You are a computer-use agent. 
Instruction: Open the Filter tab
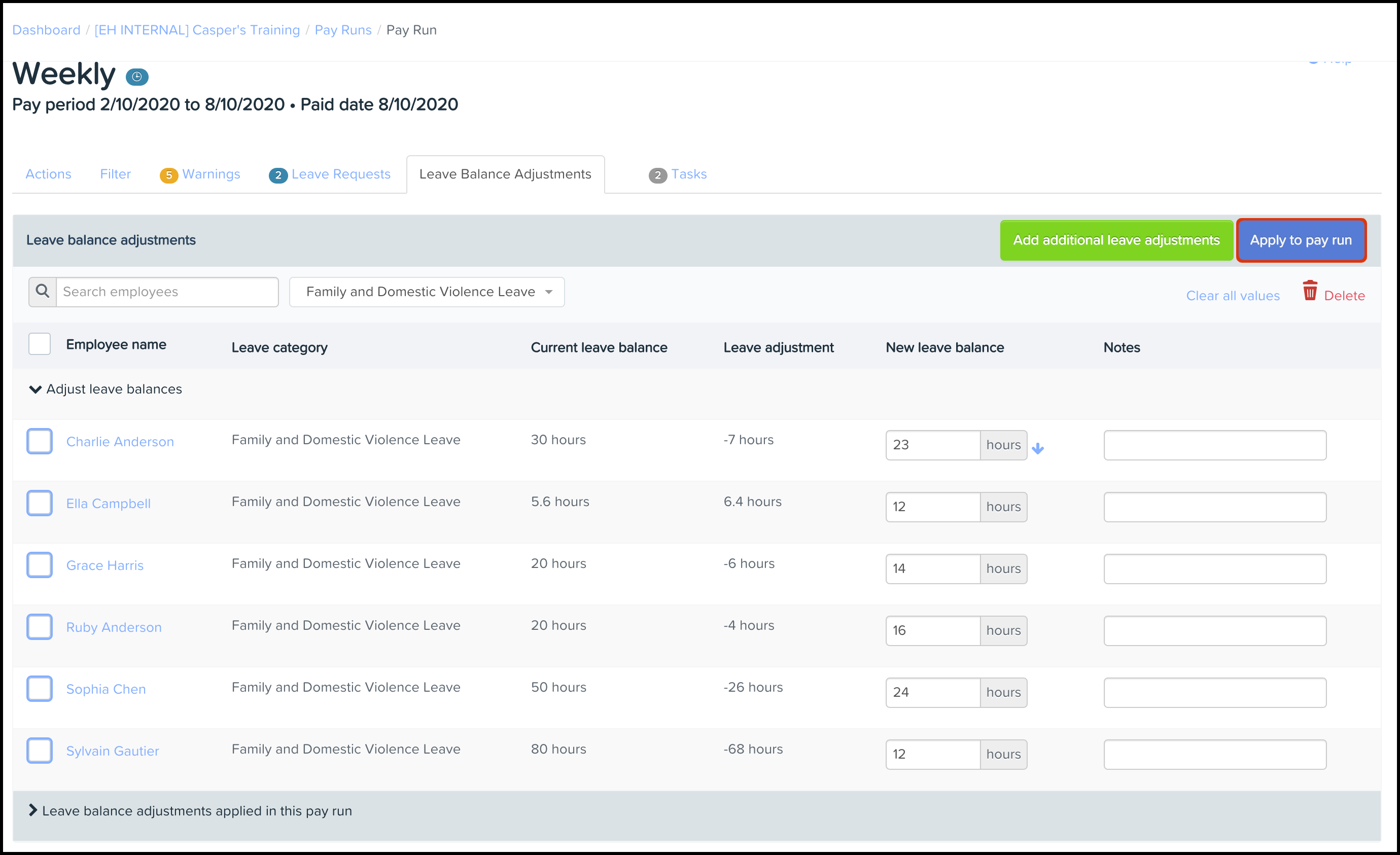(x=115, y=174)
